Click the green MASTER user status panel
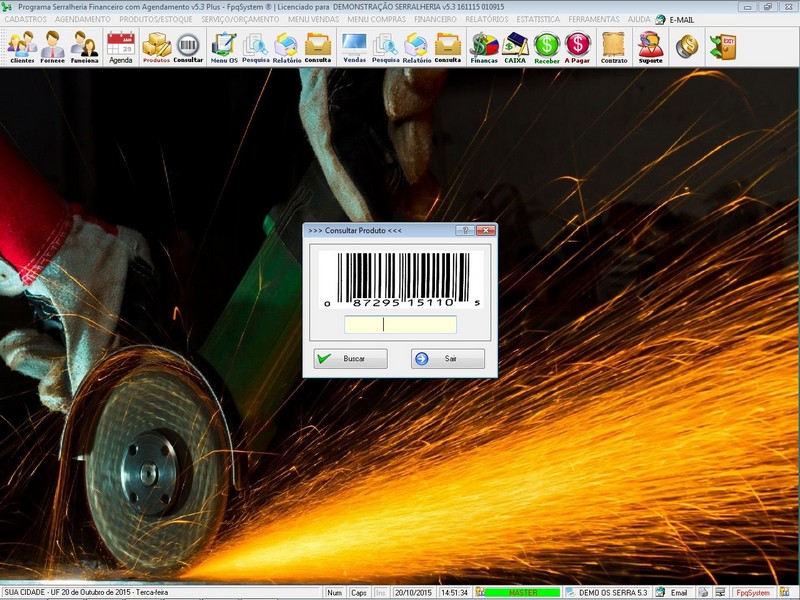The width and height of the screenshot is (800, 600). point(522,592)
